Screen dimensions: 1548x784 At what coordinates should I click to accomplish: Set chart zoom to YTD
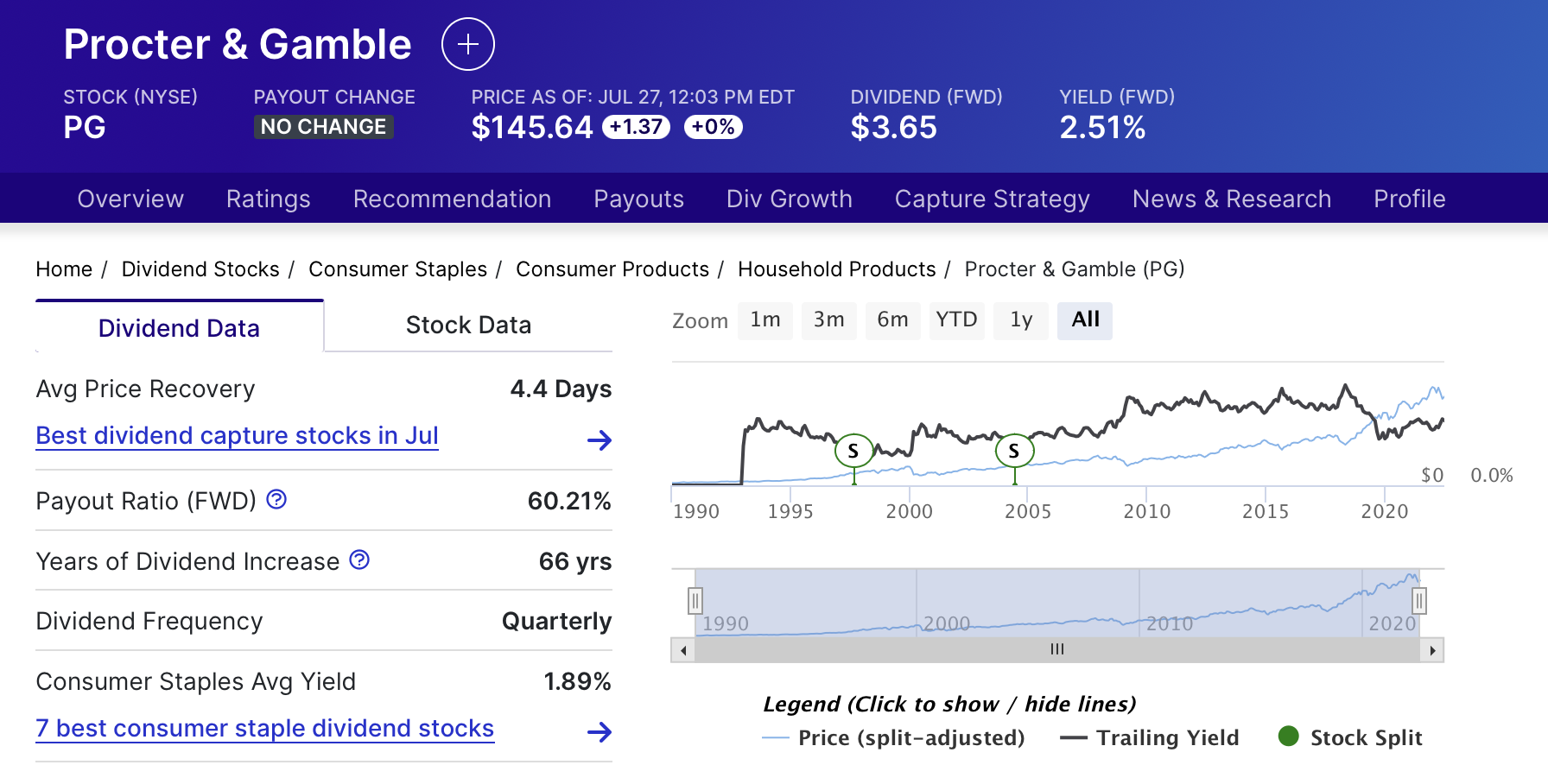click(x=956, y=320)
